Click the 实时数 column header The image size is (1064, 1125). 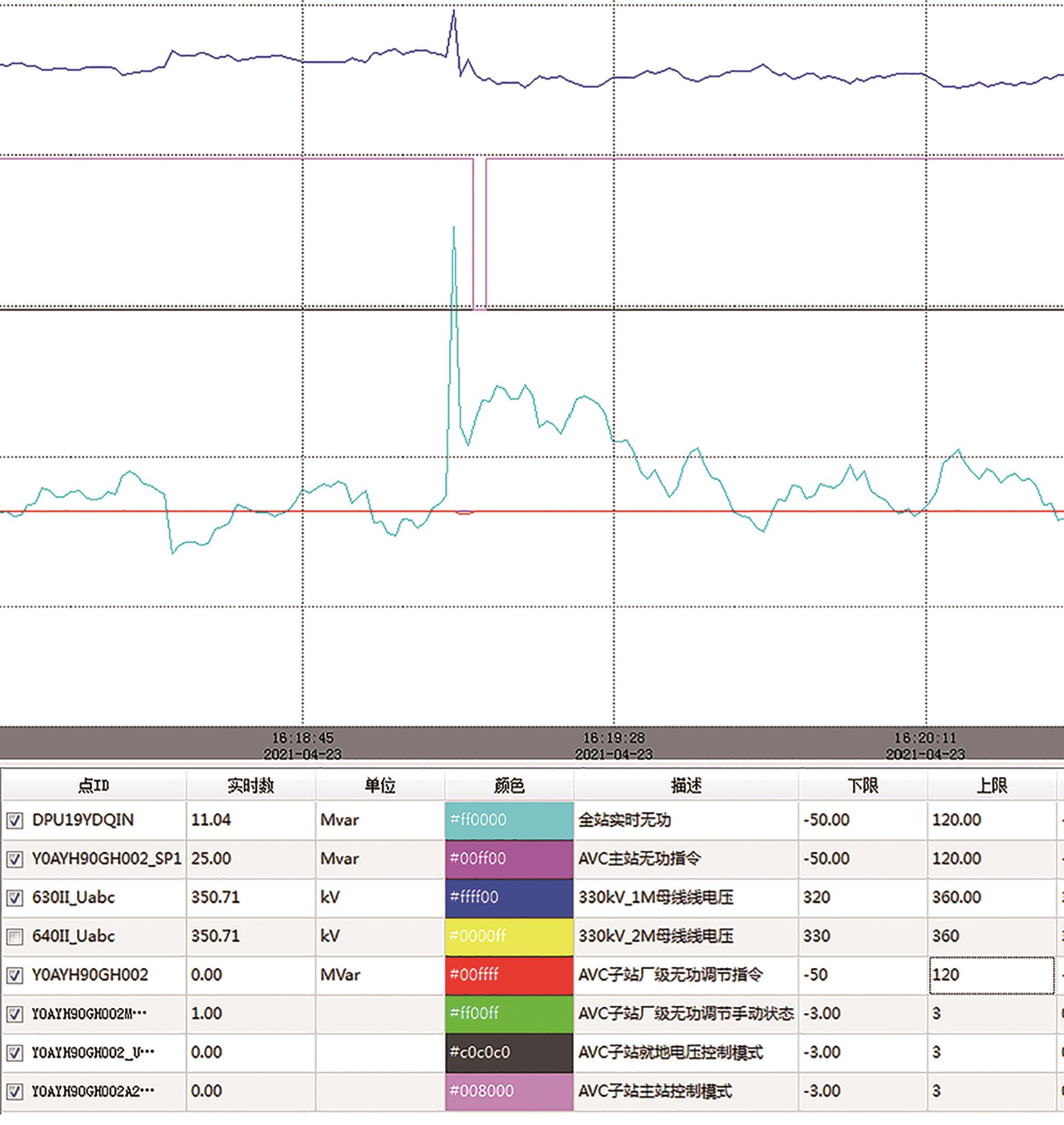click(x=251, y=785)
